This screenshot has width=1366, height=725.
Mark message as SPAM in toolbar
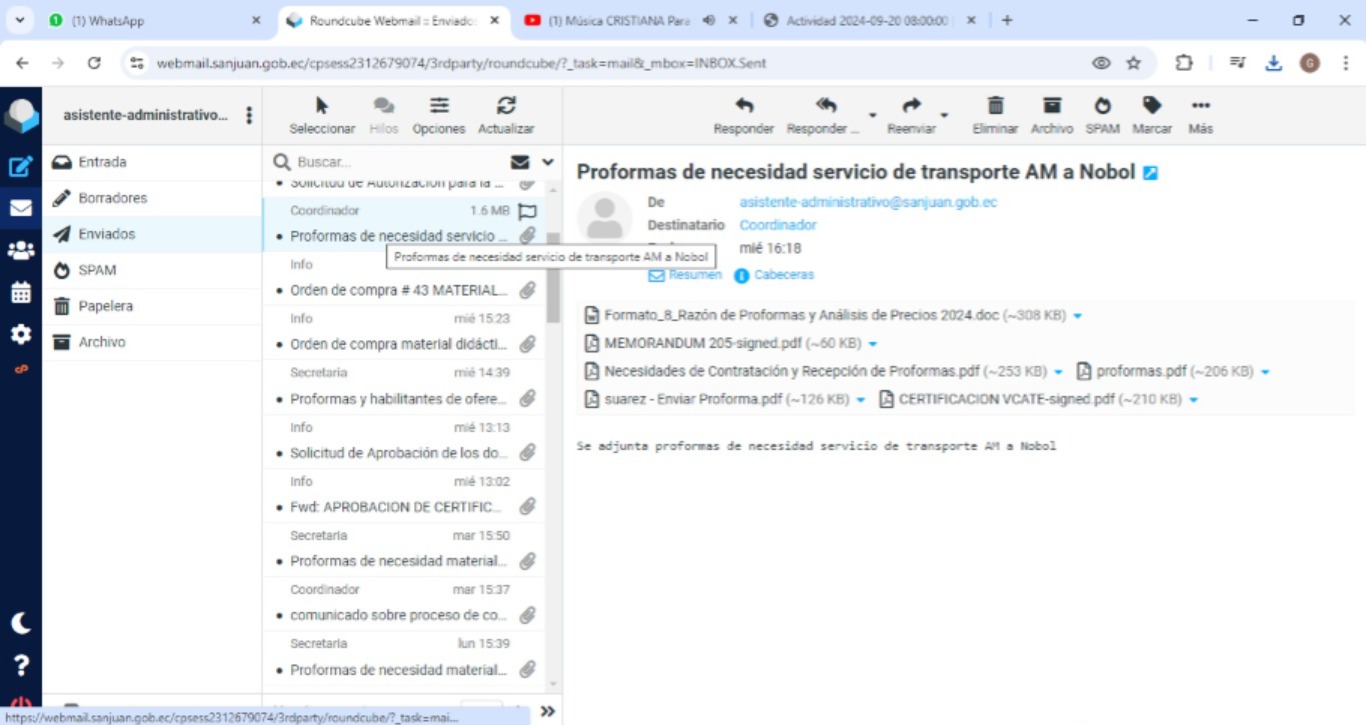(1102, 114)
